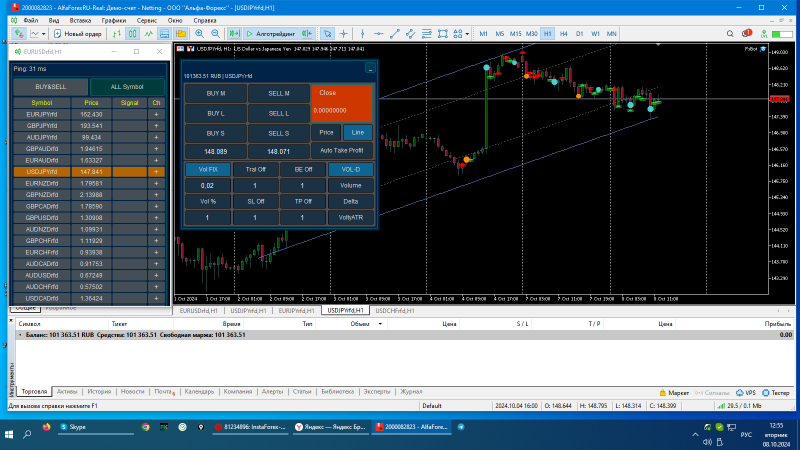Viewport: 800px width, 450px height.
Task: Toggle the Алготрейдинг algo trading button
Action: click(x=271, y=34)
